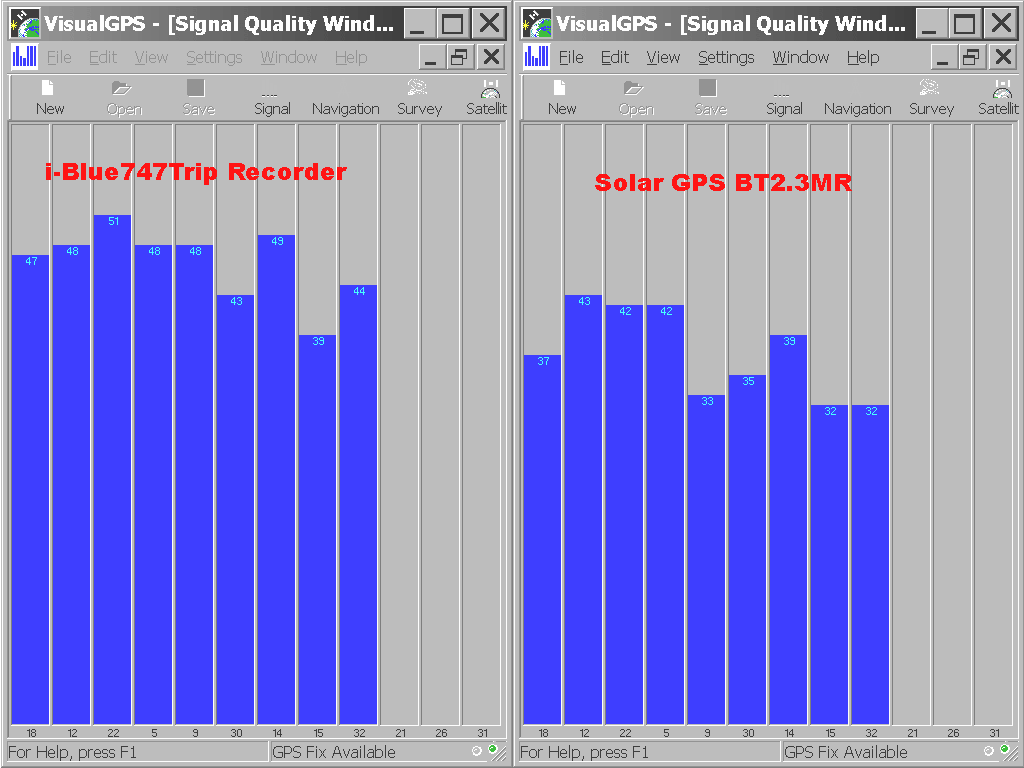Screen dimensions: 1024x768
Task: Click green status indicator in left status bar
Action: click(x=492, y=748)
